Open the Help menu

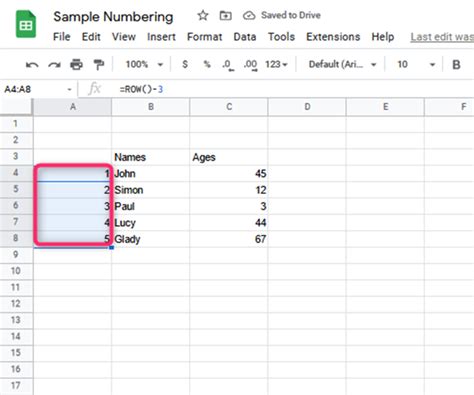tap(383, 37)
